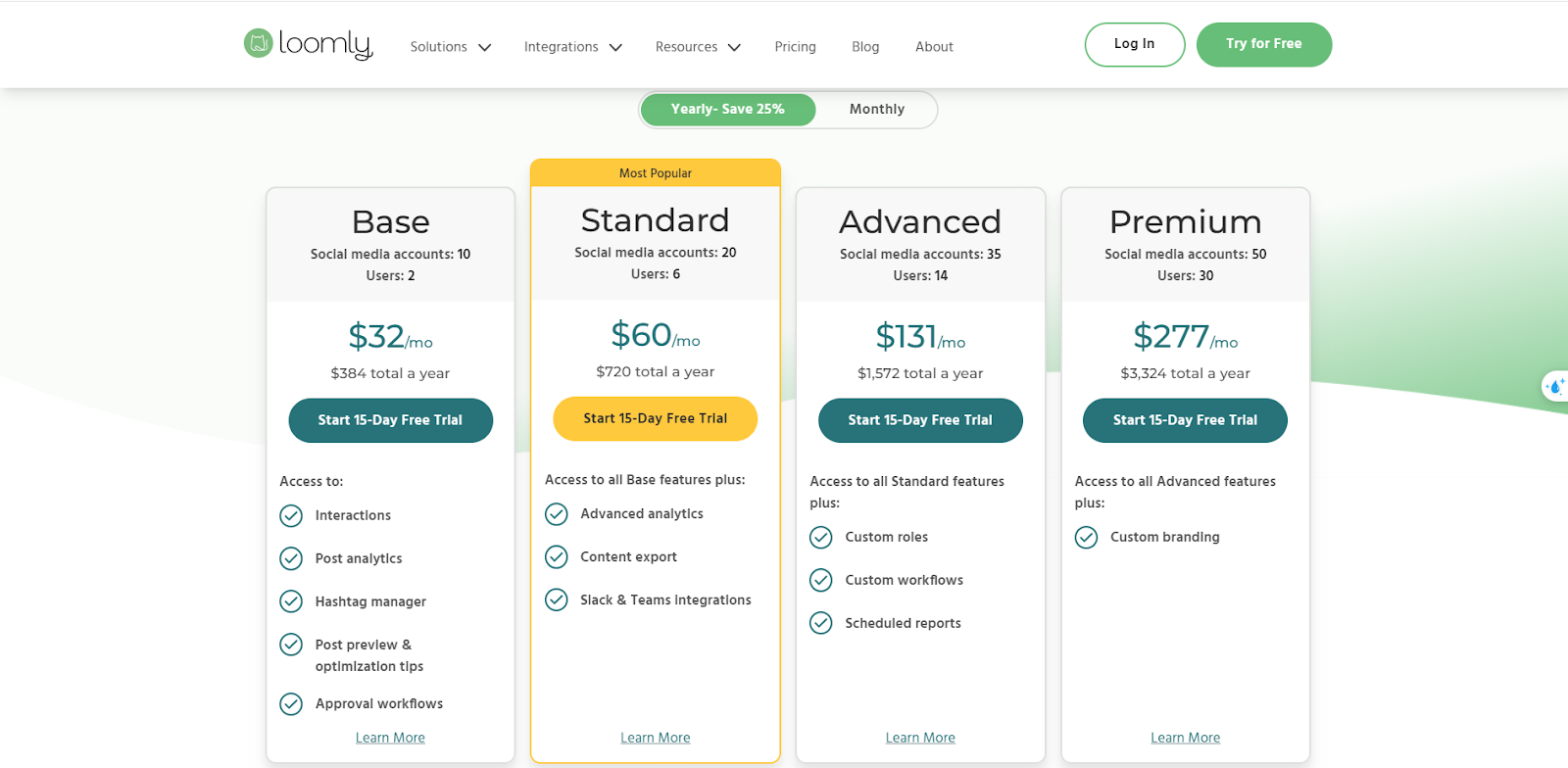
Task: Click the checkmark icon beside Advanced analytics
Action: coord(557,513)
